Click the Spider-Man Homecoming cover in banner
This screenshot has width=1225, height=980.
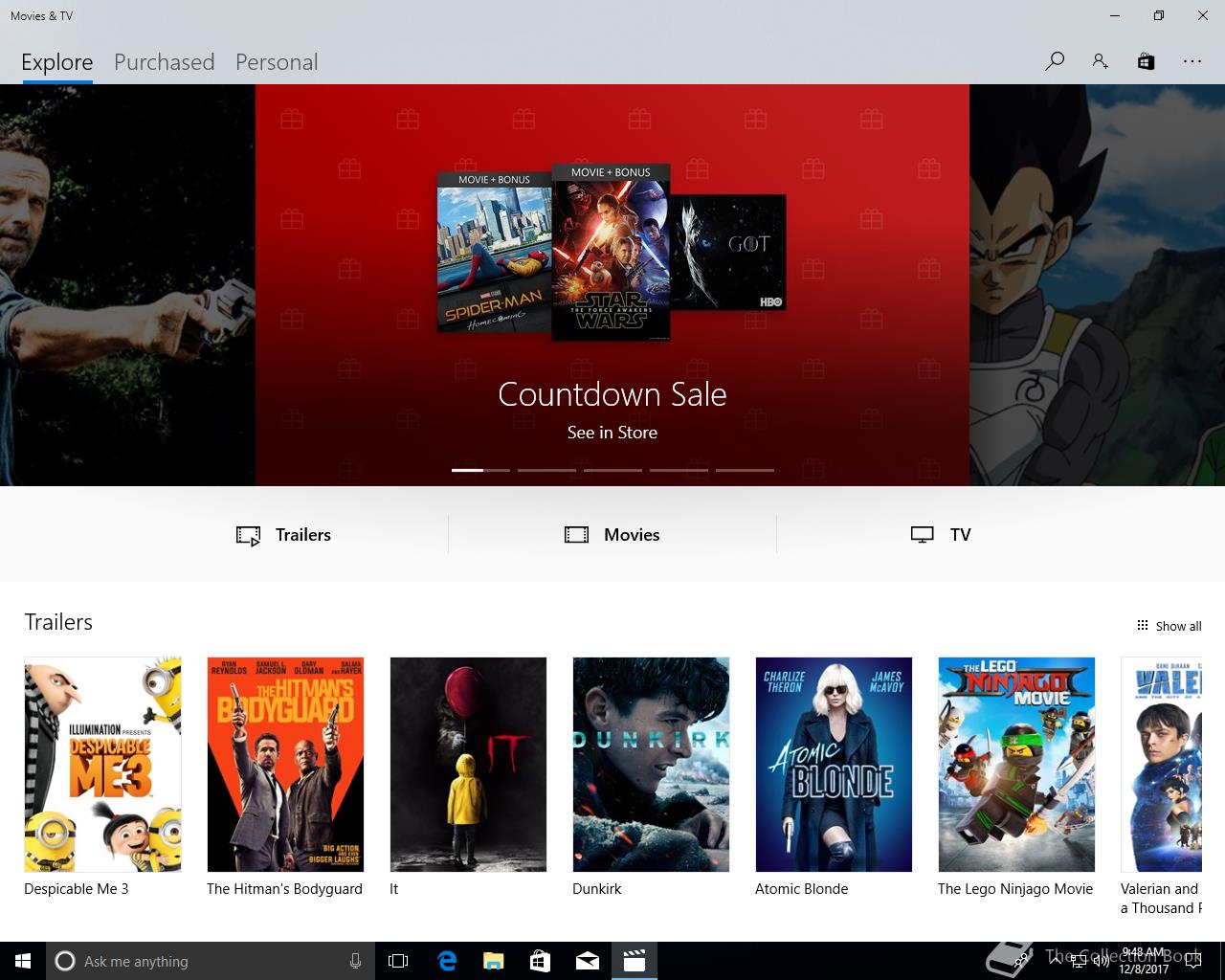point(494,253)
